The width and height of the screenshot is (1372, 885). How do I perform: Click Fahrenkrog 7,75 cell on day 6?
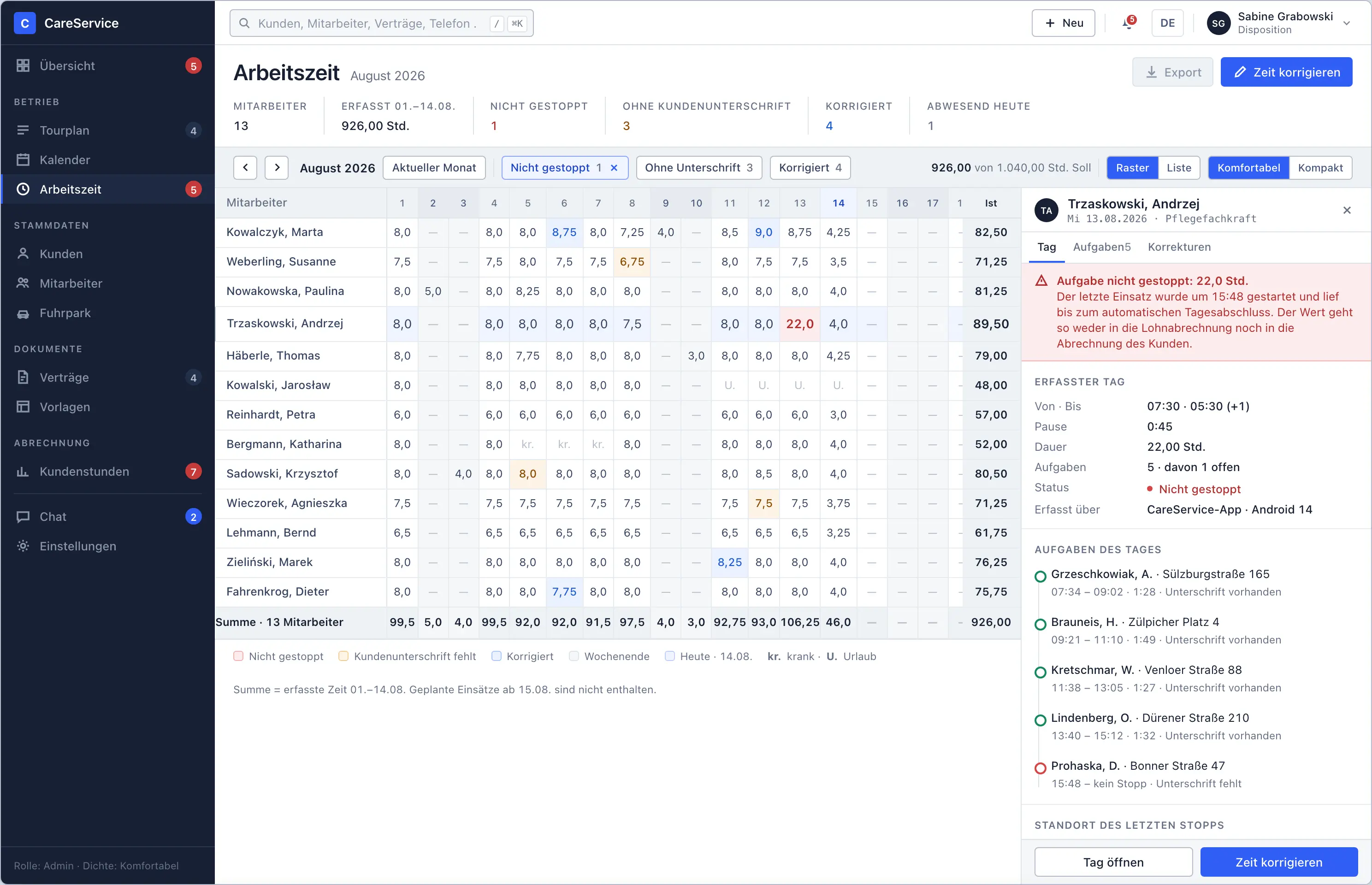tap(564, 592)
